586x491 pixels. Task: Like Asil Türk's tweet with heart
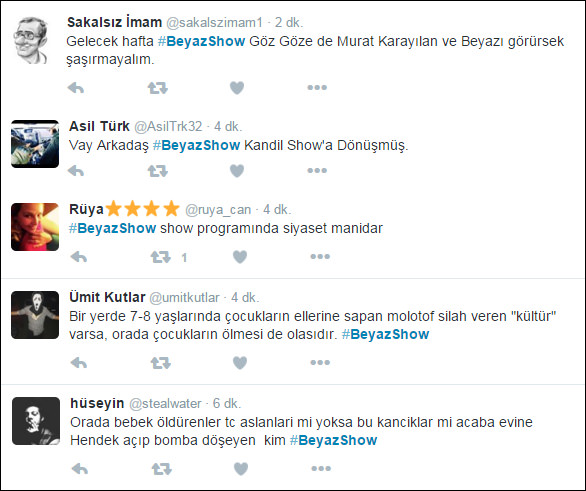click(237, 171)
